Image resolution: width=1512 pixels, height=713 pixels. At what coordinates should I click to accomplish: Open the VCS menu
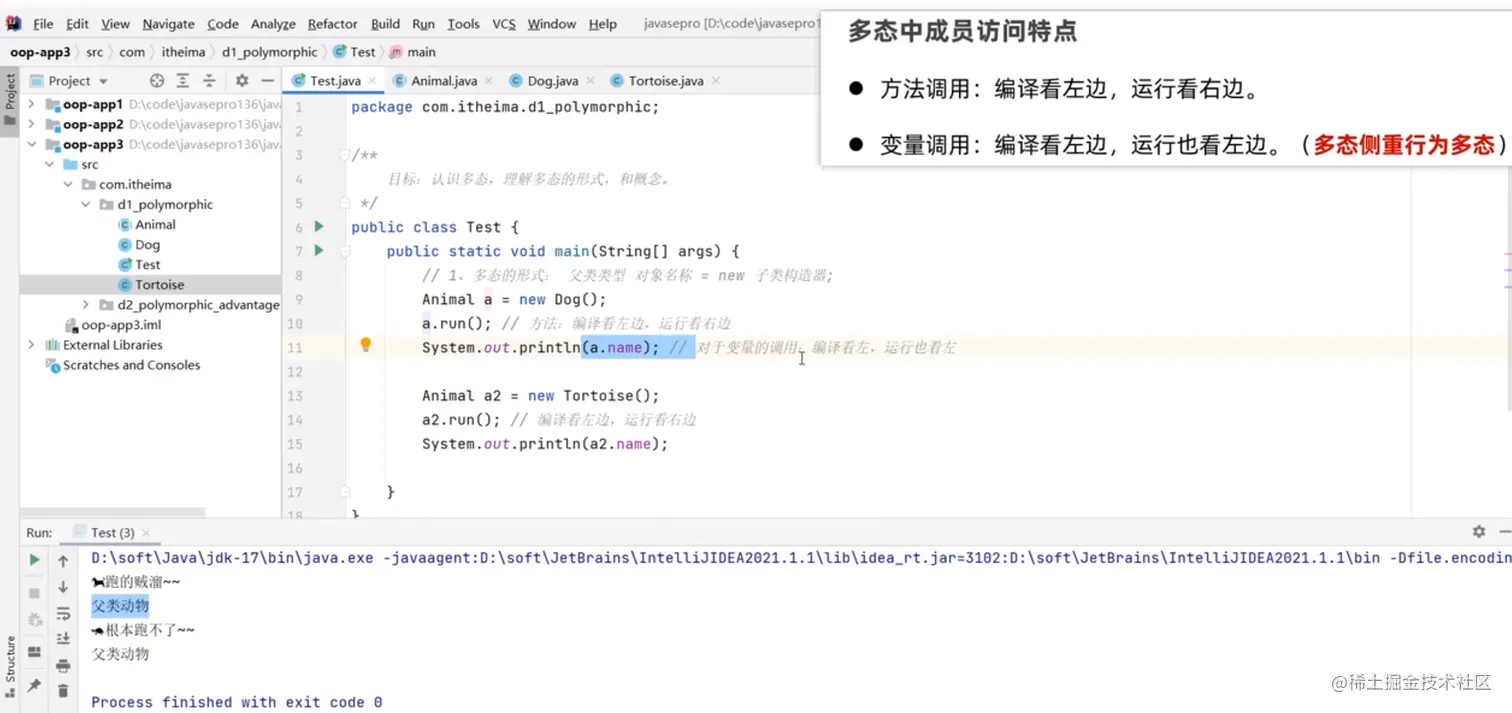click(504, 24)
